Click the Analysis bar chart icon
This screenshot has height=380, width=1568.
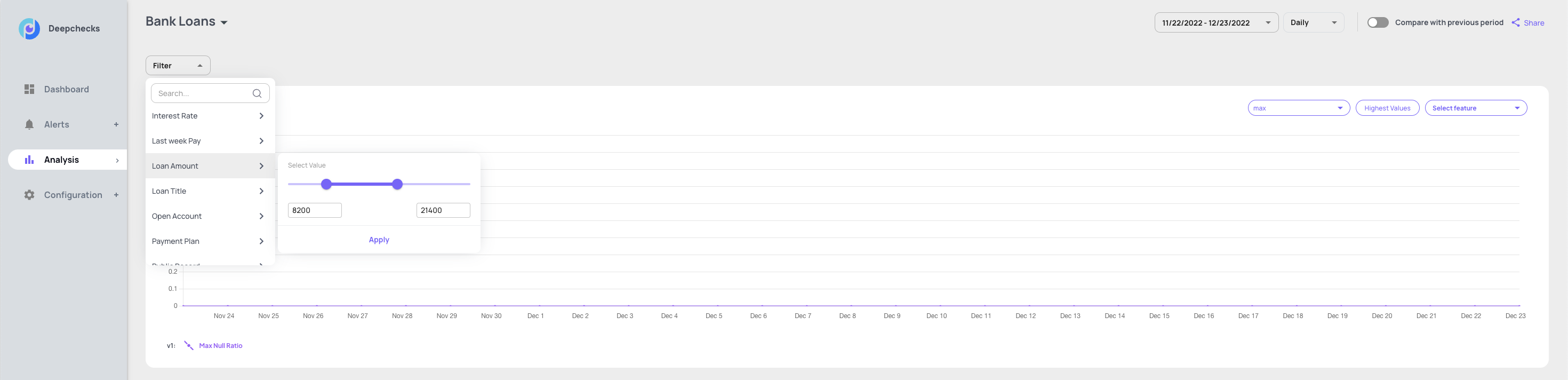[x=29, y=160]
